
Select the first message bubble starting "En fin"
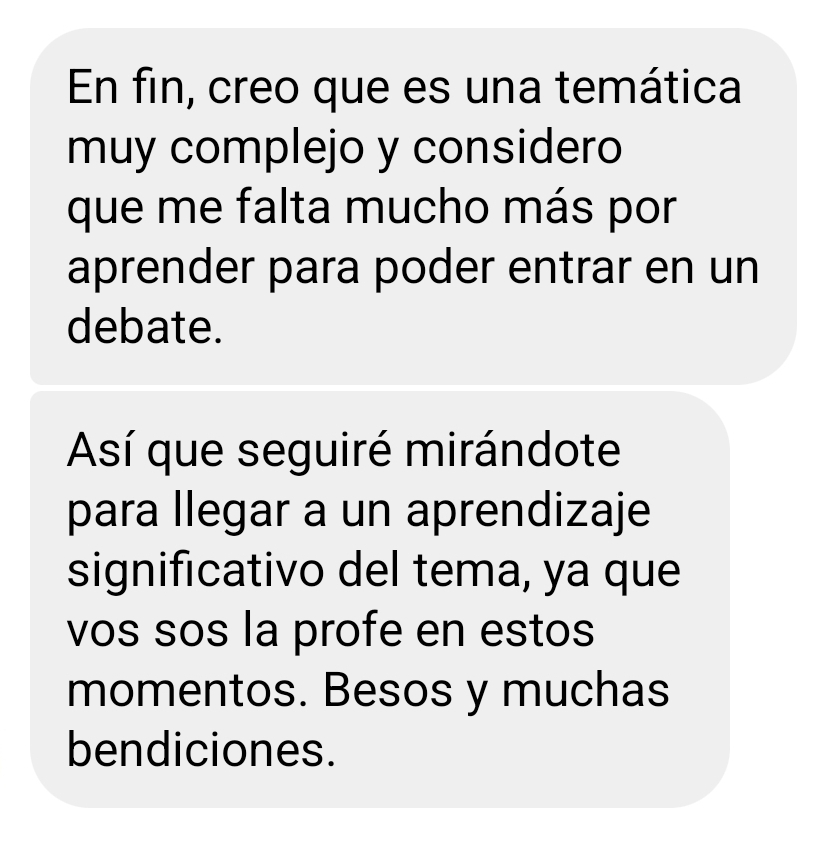[x=413, y=206]
